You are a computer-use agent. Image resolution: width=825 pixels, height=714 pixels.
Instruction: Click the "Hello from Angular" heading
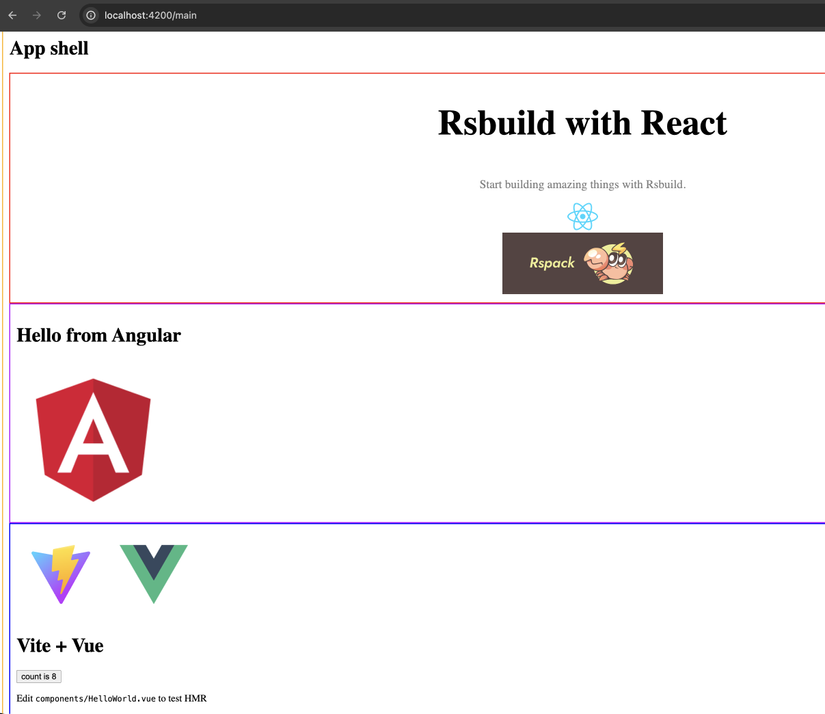coord(98,336)
